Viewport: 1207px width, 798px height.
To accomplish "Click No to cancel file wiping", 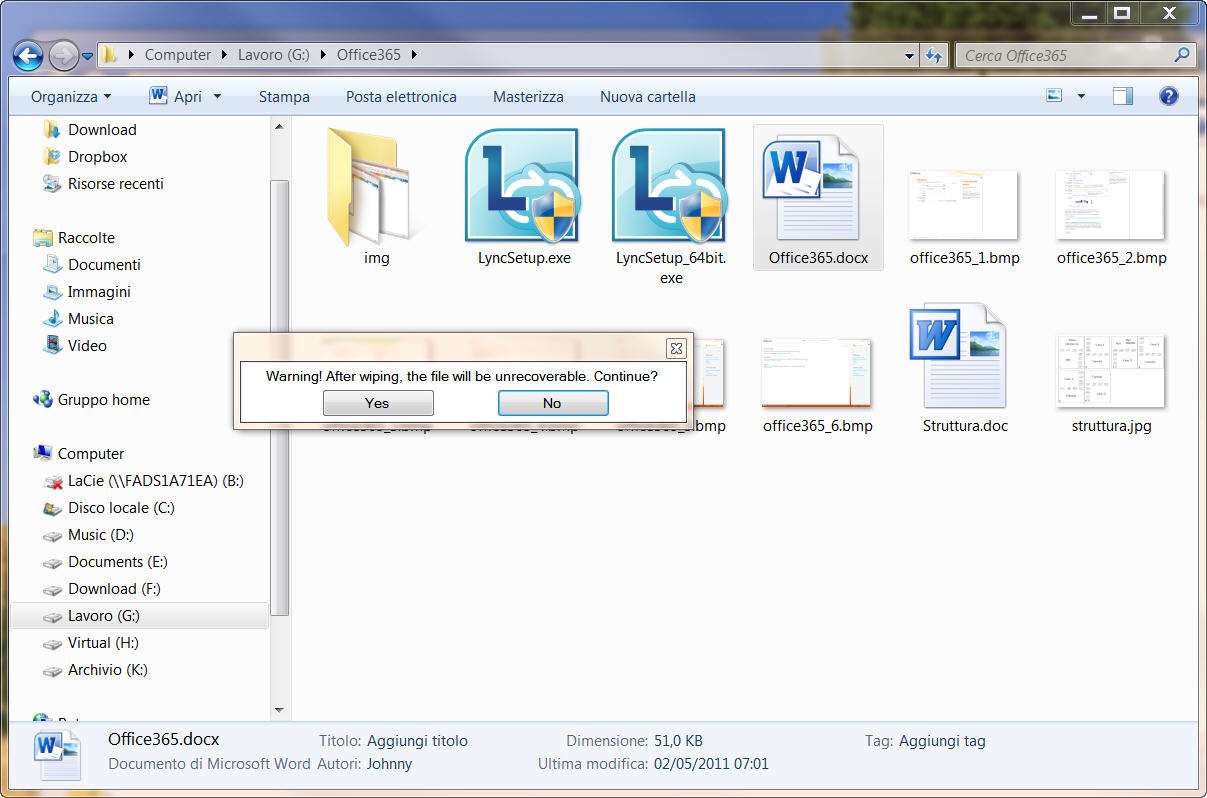I will [x=552, y=403].
